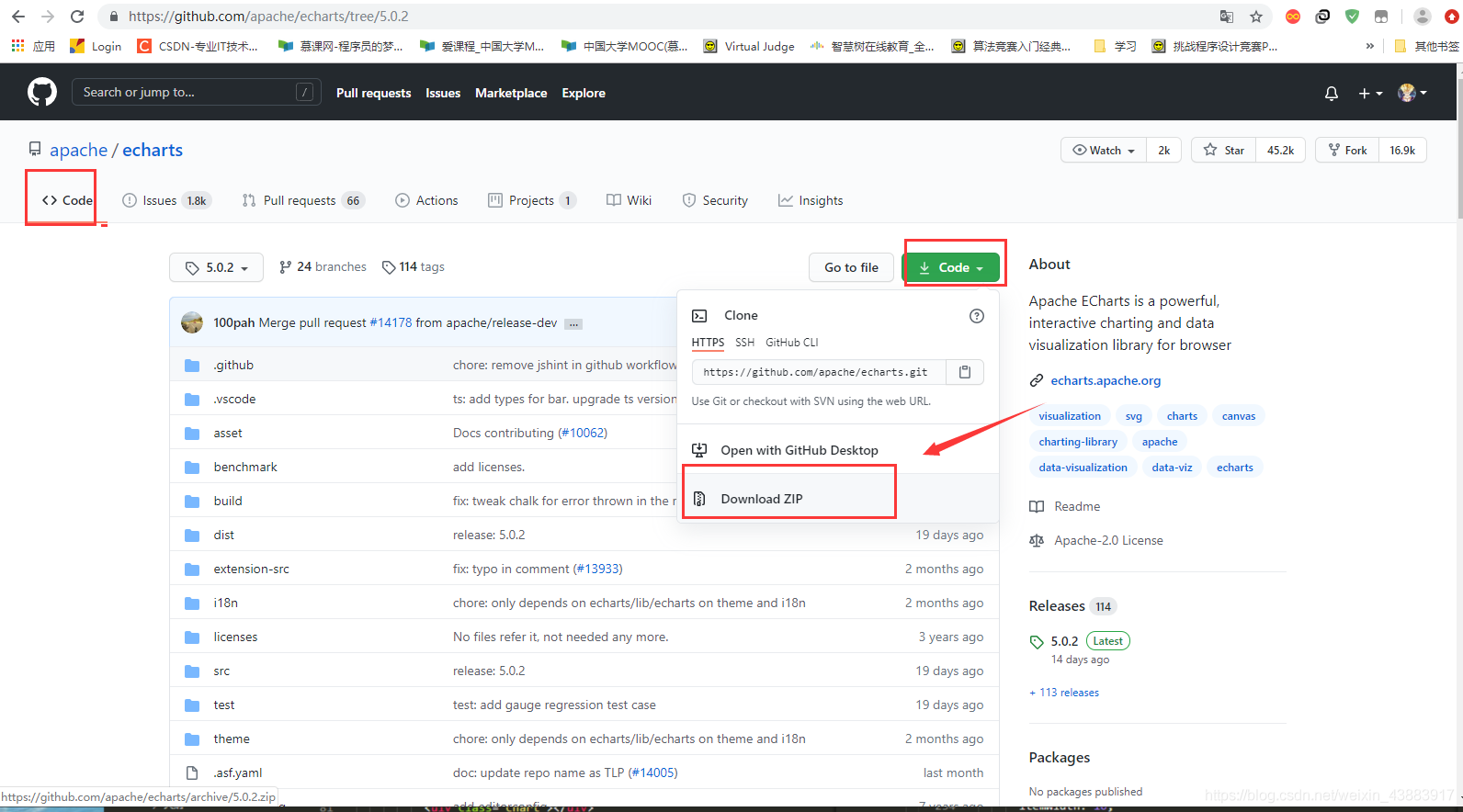Open the 5.0.2 Latest release

pyautogui.click(x=1080, y=641)
